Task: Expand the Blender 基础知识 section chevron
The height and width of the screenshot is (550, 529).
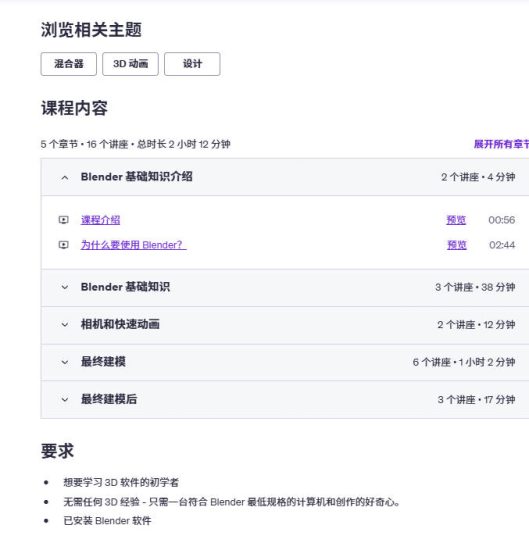Action: [65, 287]
